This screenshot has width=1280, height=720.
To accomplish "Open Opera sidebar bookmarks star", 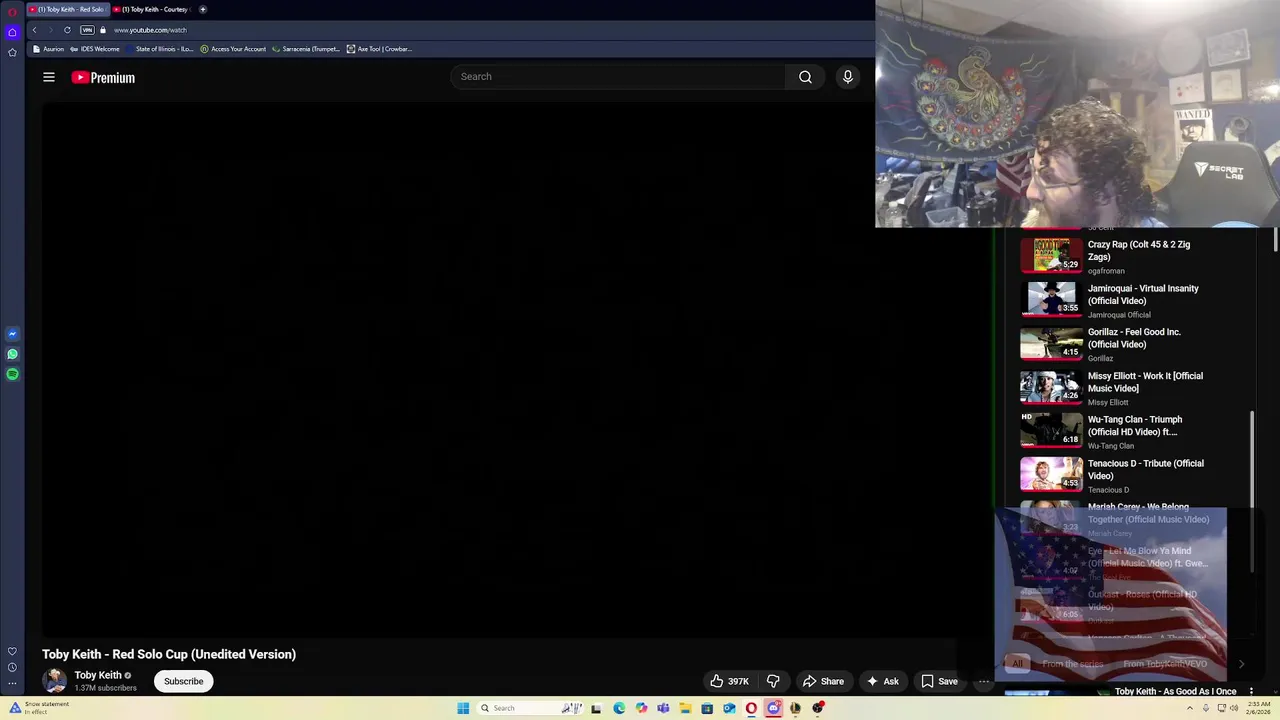I will pyautogui.click(x=12, y=52).
